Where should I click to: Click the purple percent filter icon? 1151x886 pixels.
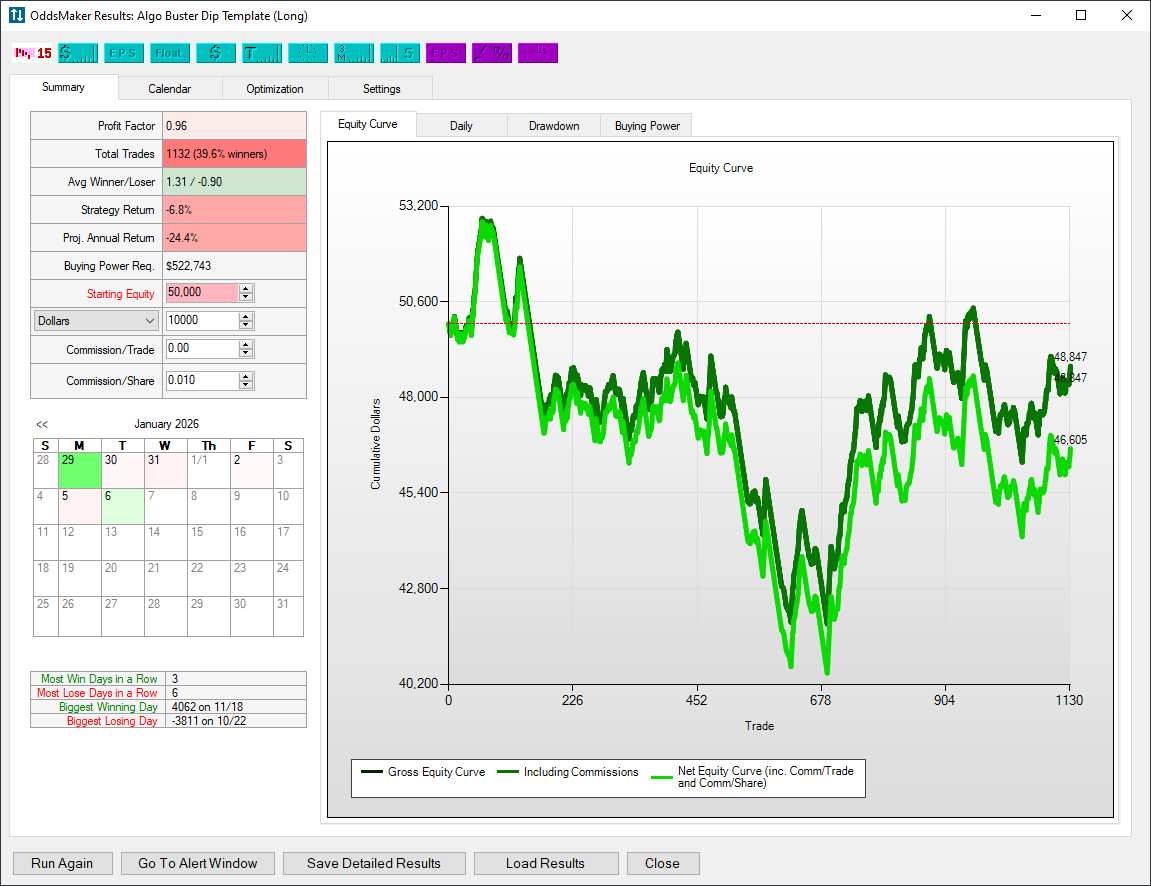[491, 53]
